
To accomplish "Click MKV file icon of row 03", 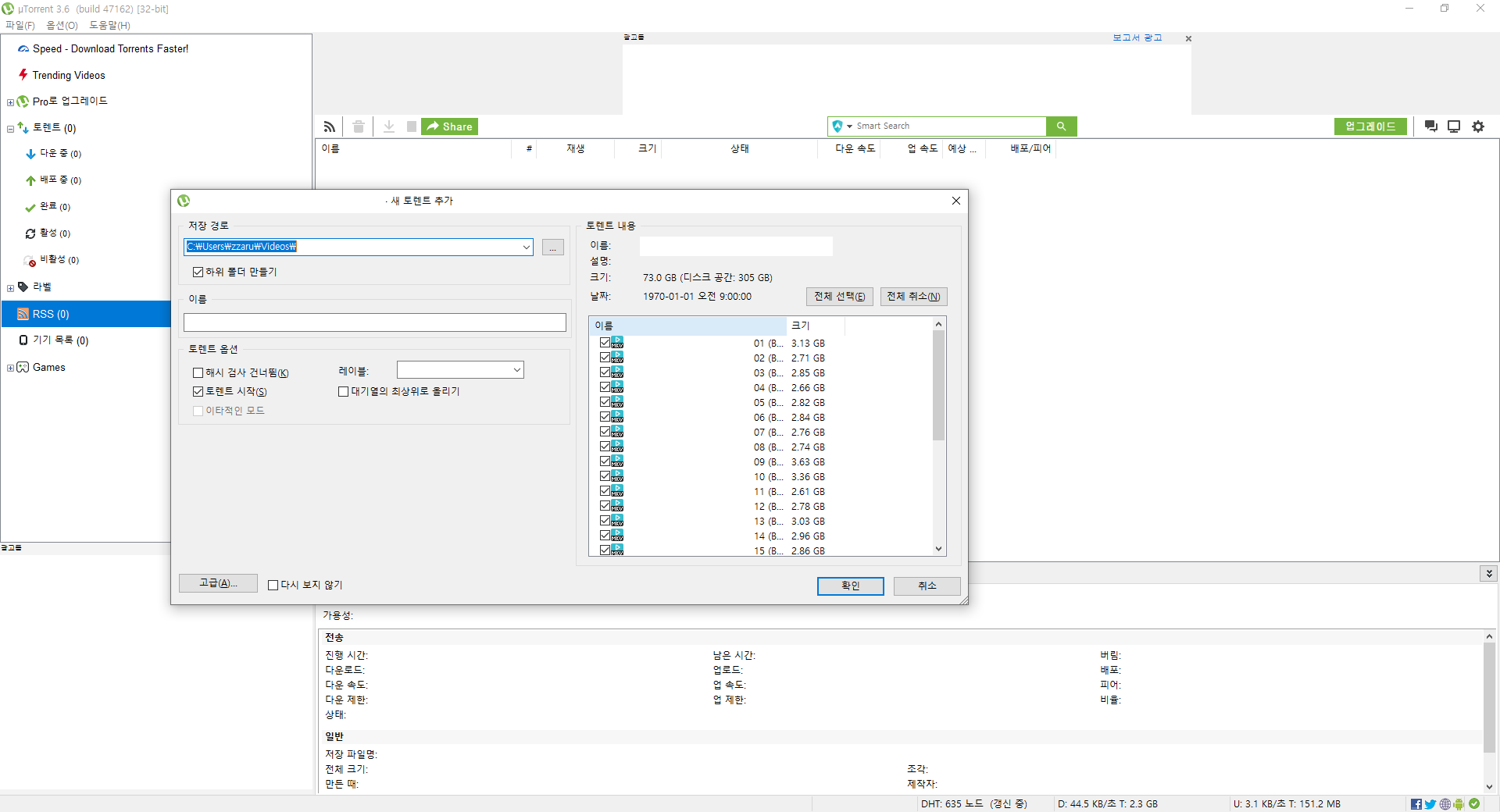I will 617,372.
